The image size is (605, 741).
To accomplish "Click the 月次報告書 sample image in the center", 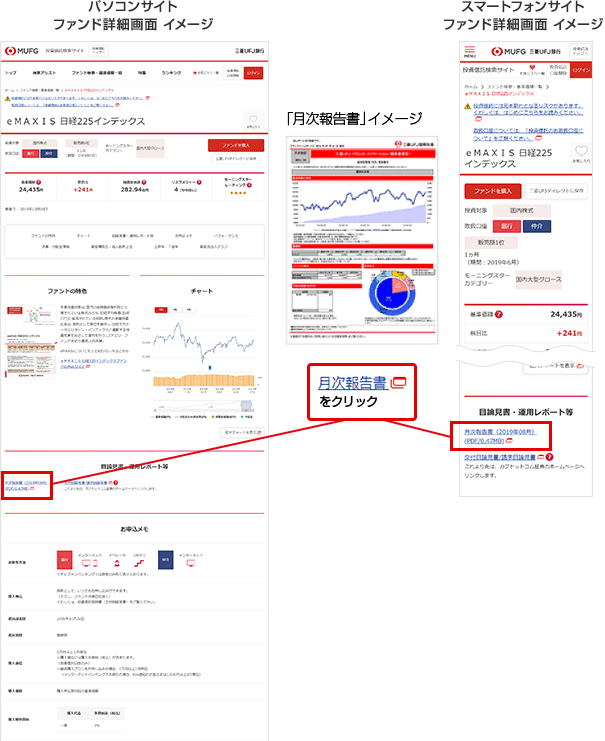I will (362, 240).
